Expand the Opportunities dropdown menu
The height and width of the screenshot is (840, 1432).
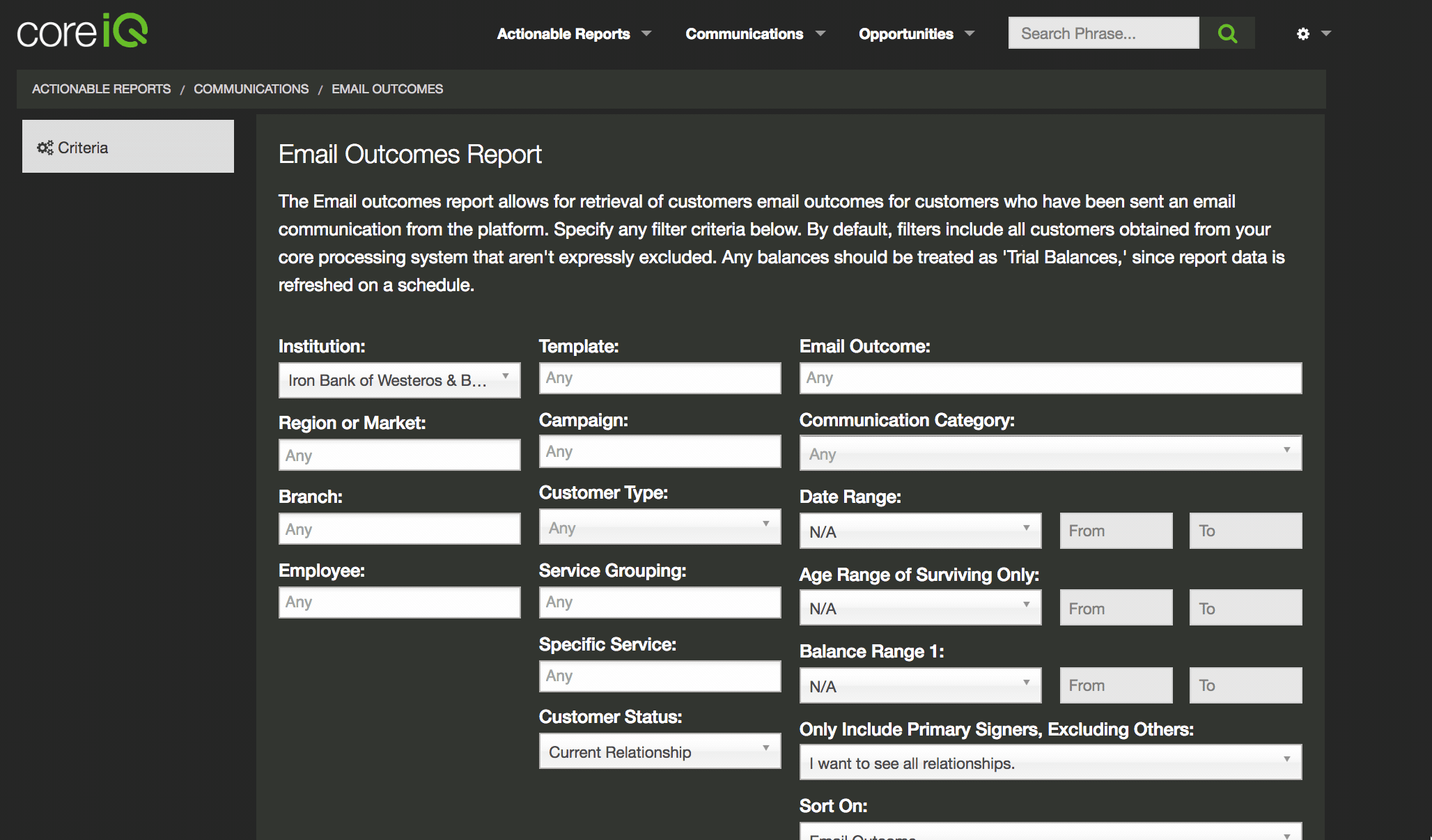tap(917, 33)
